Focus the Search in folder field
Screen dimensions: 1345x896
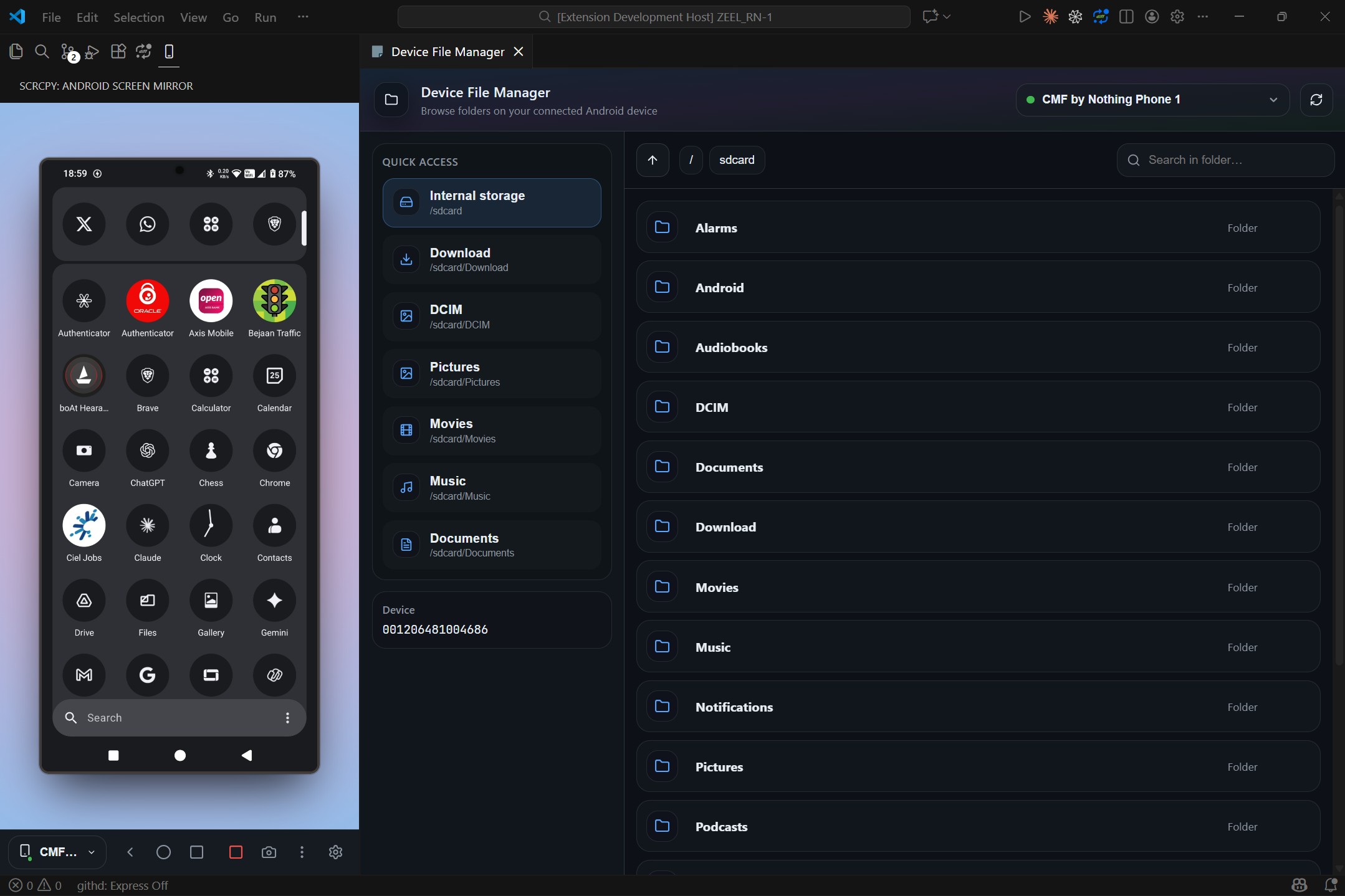pos(1225,160)
